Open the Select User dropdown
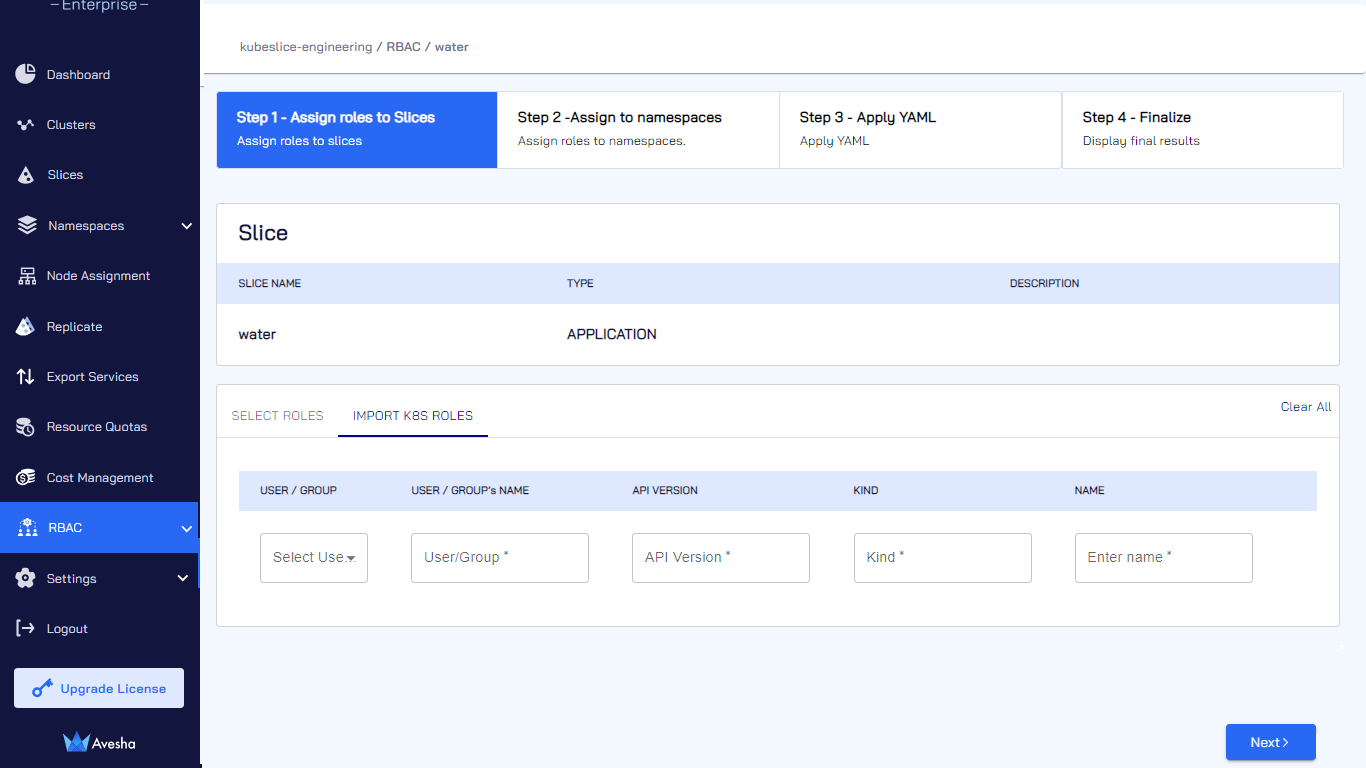The image size is (1366, 768). pyautogui.click(x=314, y=558)
